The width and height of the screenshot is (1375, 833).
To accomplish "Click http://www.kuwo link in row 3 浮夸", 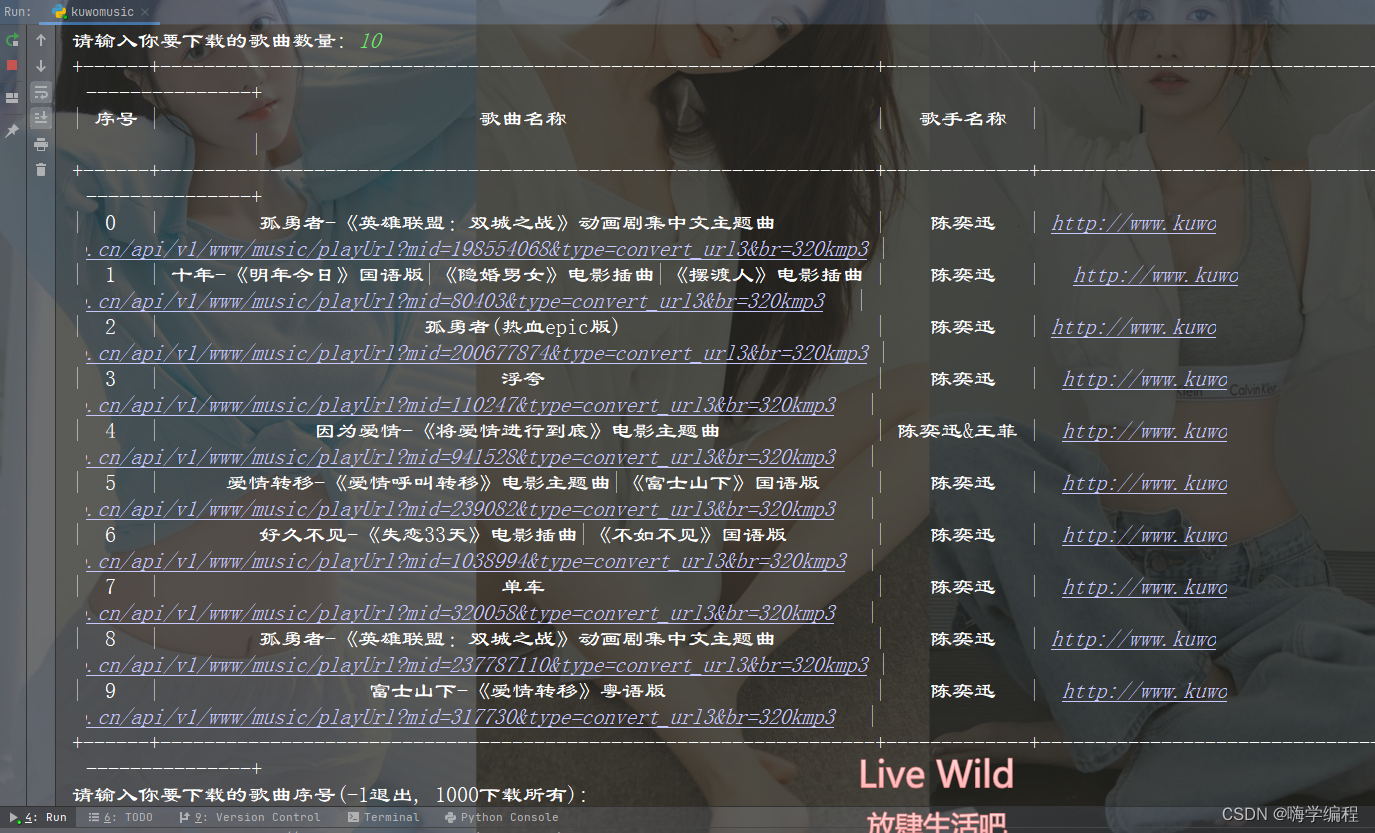I will pos(1145,379).
